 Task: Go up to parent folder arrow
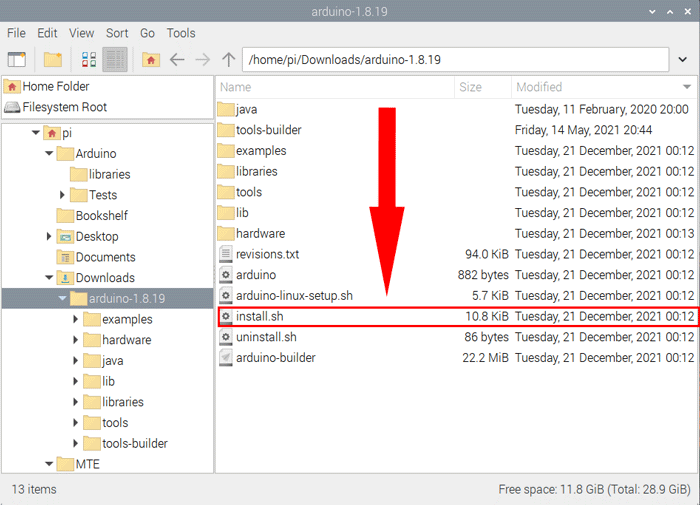pyautogui.click(x=229, y=59)
